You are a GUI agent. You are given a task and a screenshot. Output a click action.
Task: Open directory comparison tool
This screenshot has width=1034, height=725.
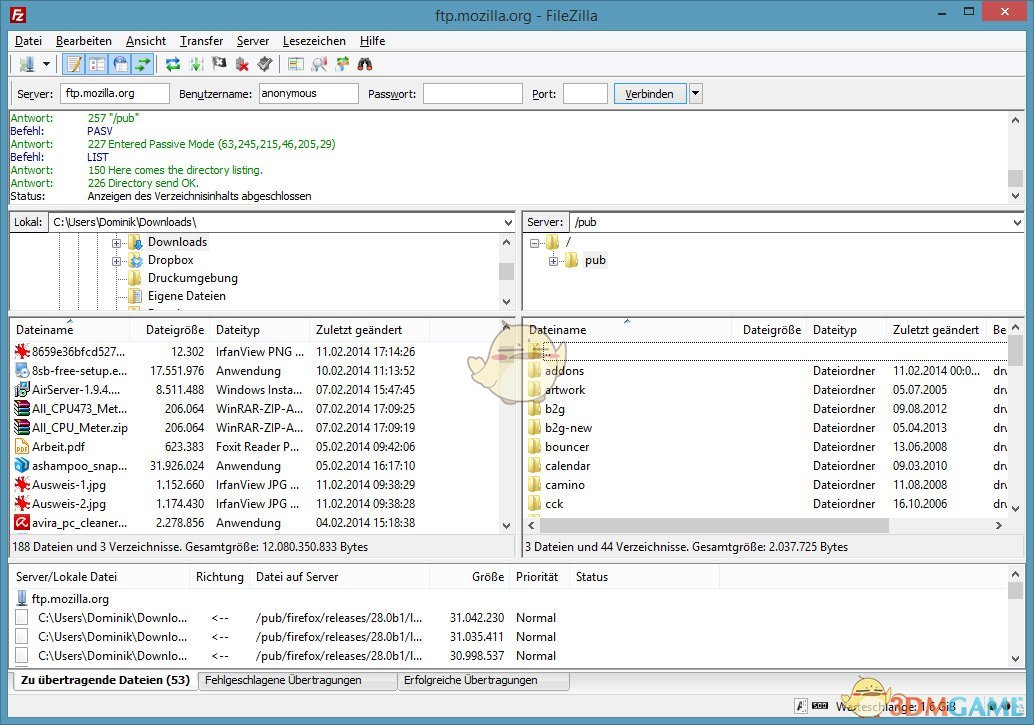coord(294,63)
